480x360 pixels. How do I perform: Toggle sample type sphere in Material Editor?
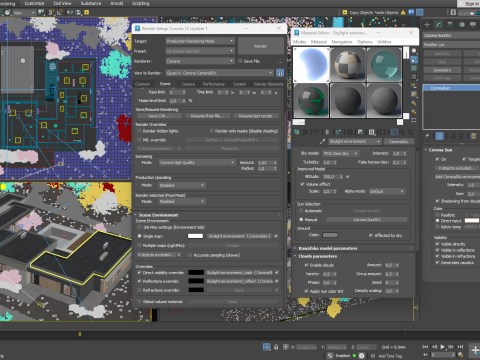[x=414, y=51]
